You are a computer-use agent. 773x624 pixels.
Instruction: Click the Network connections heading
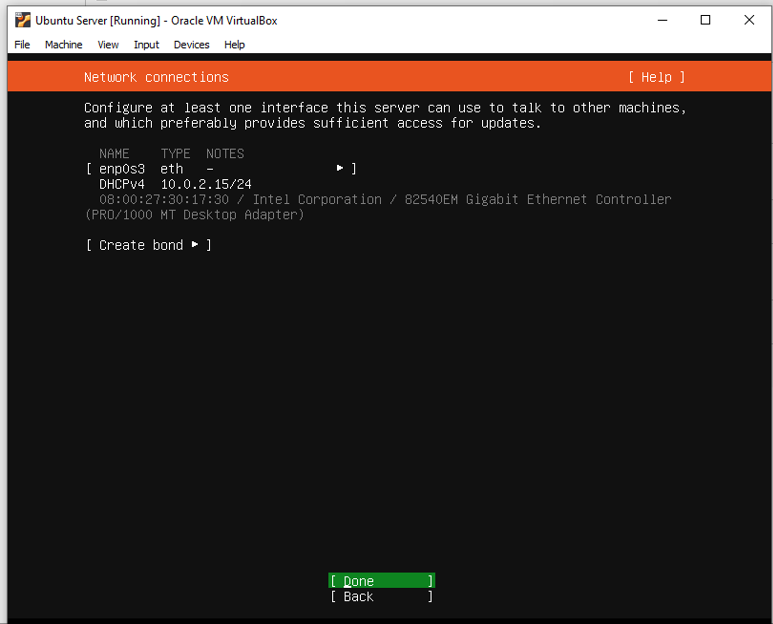156,77
